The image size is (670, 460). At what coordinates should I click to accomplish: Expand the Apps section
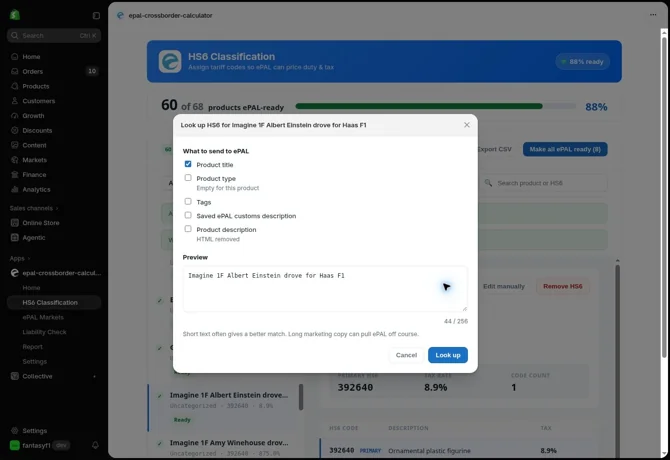pyautogui.click(x=20, y=258)
